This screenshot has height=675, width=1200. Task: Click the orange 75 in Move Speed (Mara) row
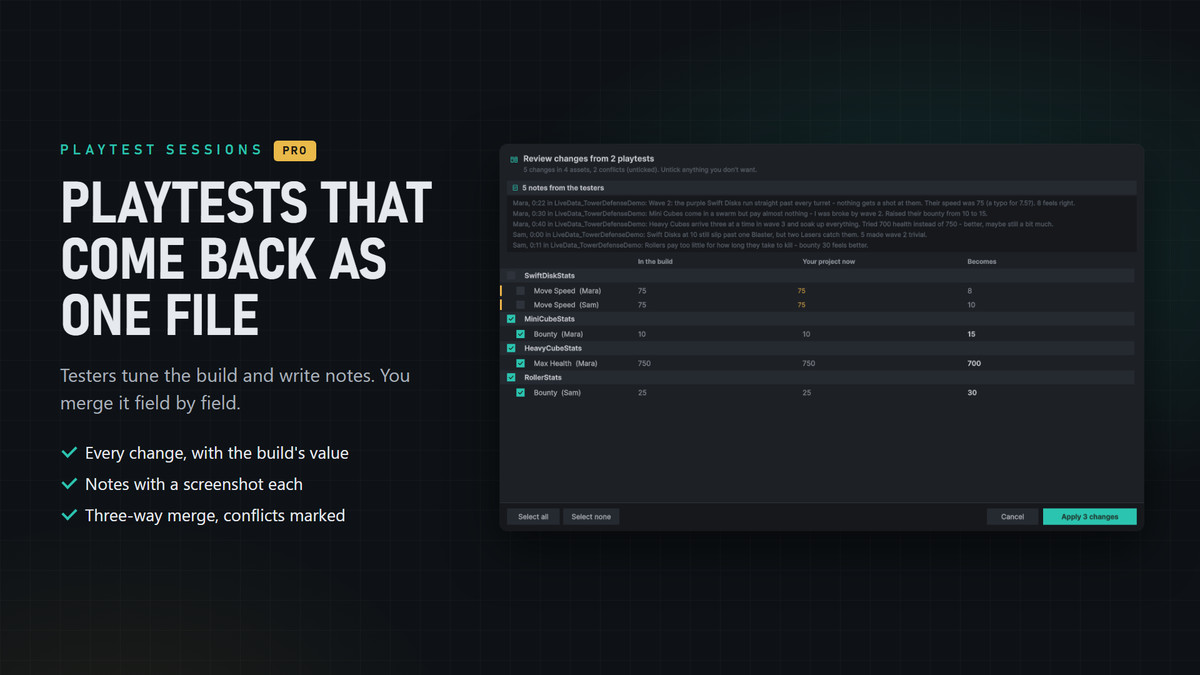pyautogui.click(x=801, y=290)
